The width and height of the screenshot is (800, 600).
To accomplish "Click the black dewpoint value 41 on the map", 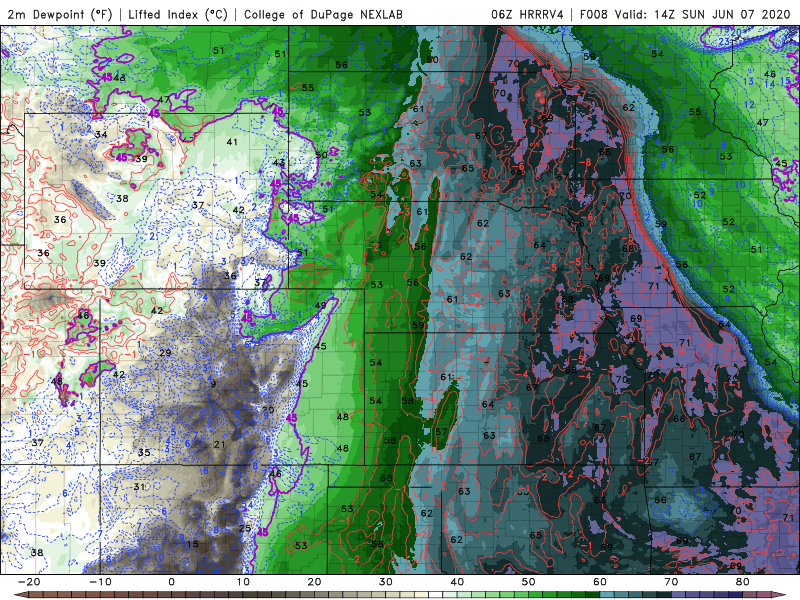I will click(x=232, y=142).
